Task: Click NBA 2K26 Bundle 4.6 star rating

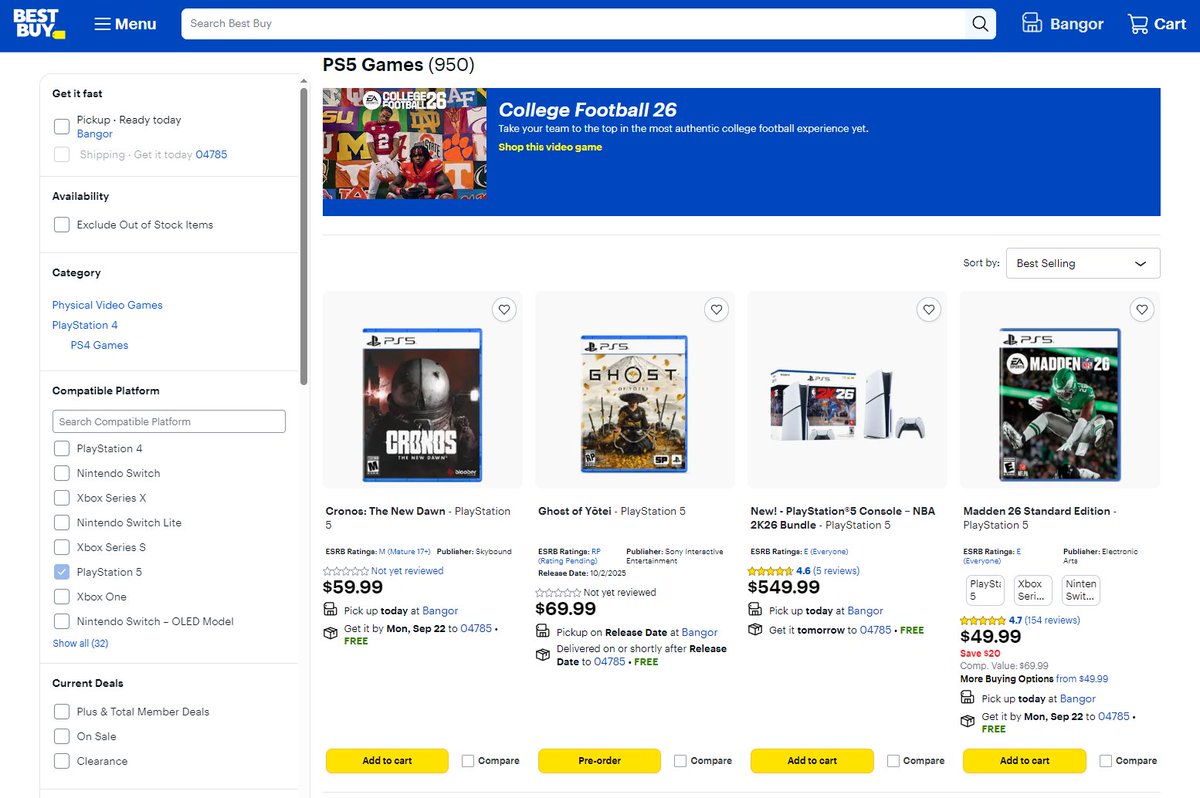Action: pyautogui.click(x=772, y=571)
